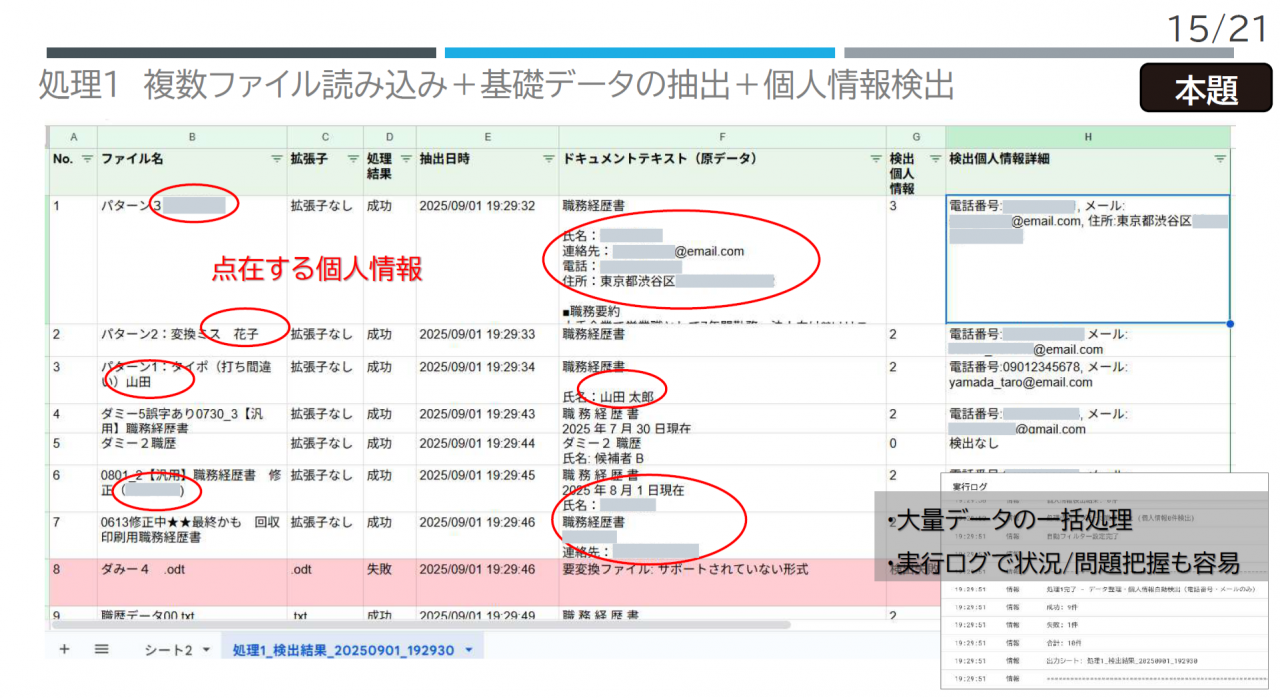Select column F header
The image size is (1280, 698).
(x=723, y=136)
